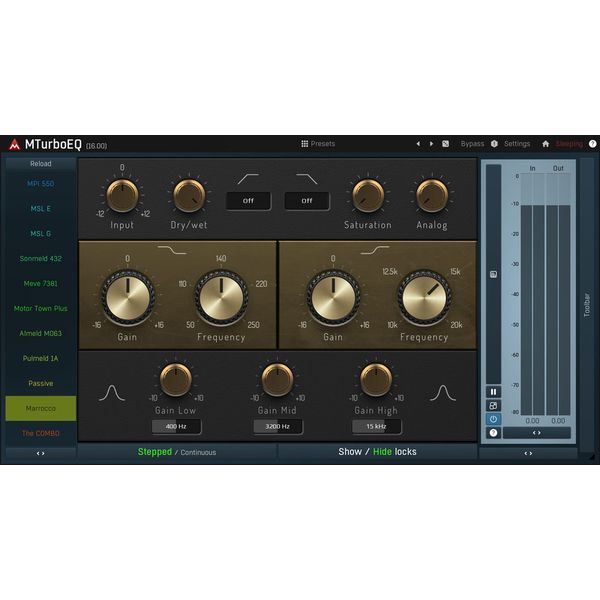The width and height of the screenshot is (600, 600).
Task: Choose Hide locks option
Action: click(x=382, y=452)
